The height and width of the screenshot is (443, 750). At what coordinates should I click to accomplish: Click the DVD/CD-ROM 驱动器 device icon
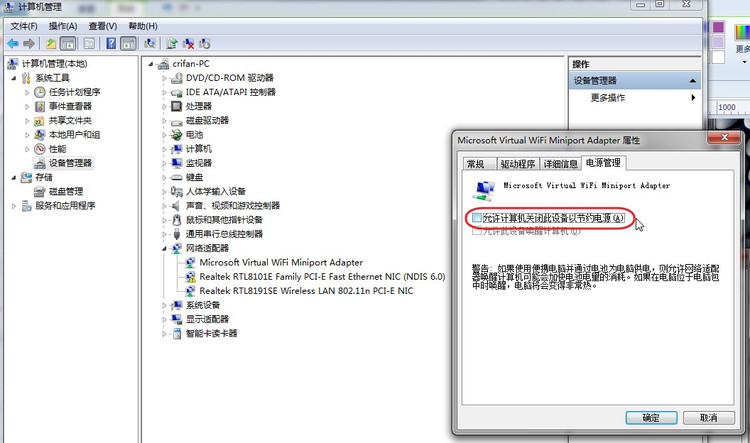(176, 78)
